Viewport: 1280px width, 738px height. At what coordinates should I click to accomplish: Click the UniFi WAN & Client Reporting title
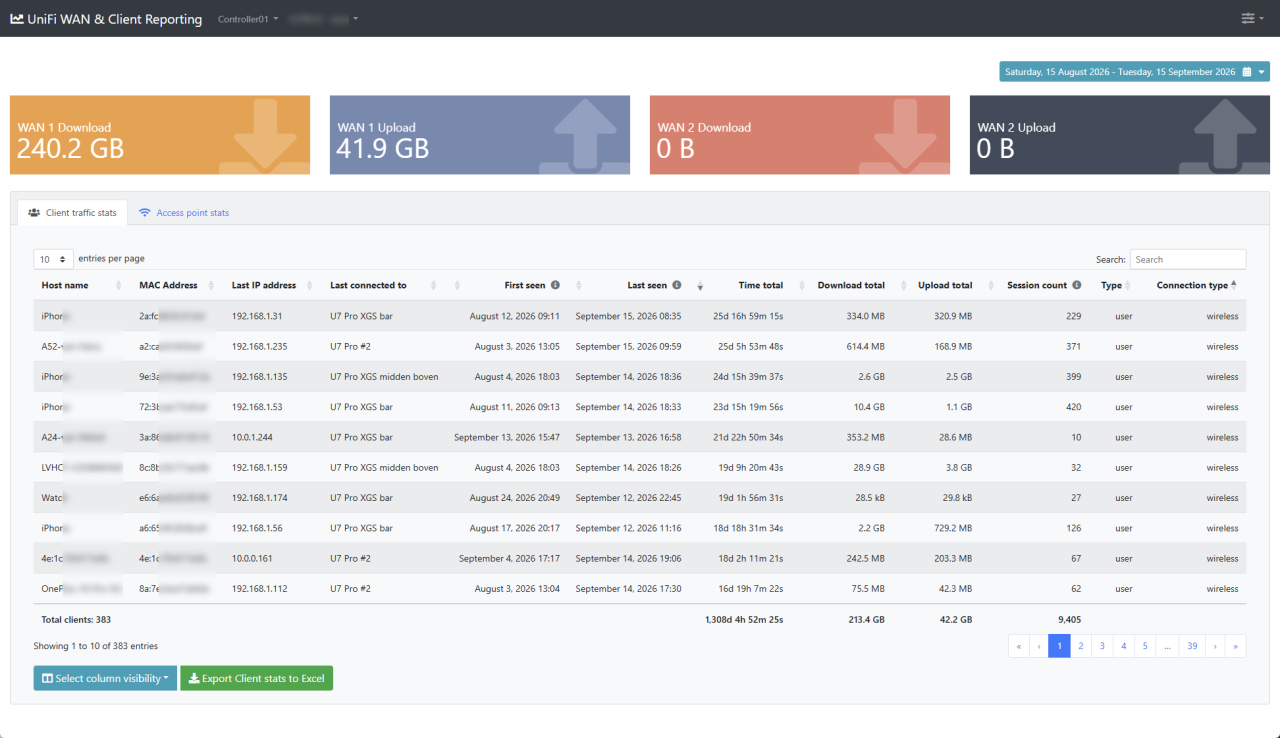click(x=115, y=19)
